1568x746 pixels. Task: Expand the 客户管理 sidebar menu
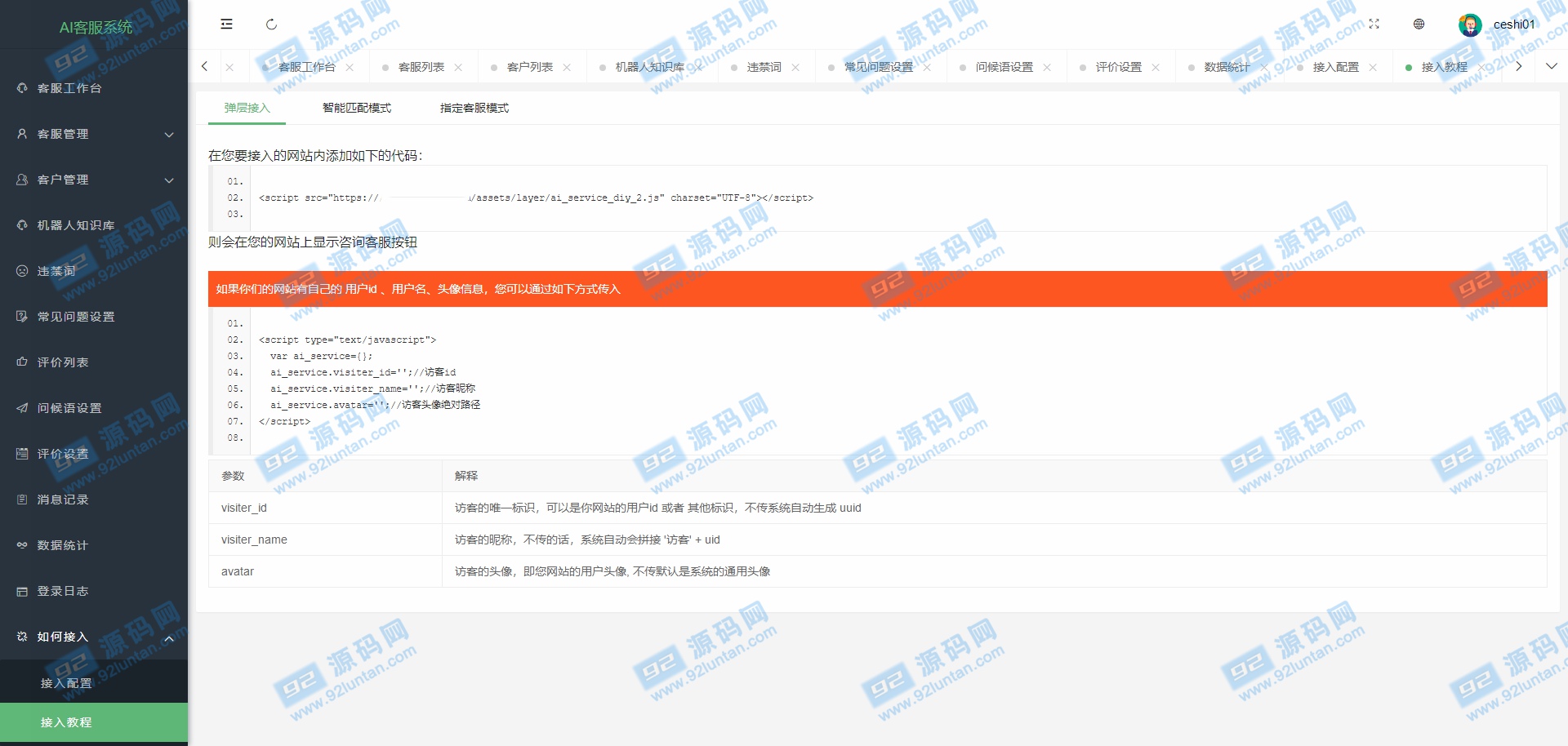click(94, 180)
